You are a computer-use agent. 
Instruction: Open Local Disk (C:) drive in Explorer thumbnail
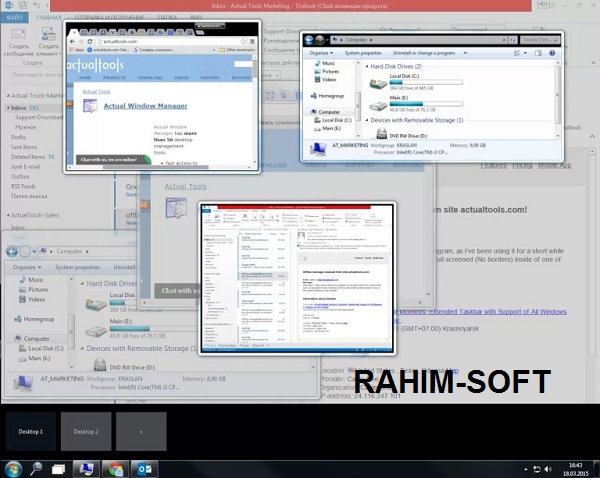pyautogui.click(x=417, y=82)
